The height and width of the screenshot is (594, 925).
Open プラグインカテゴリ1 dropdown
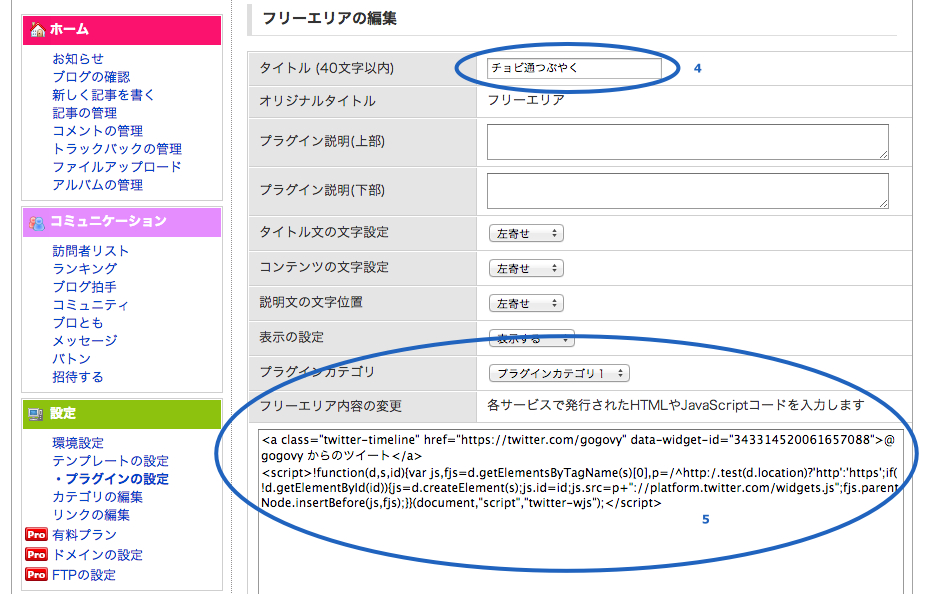point(559,373)
